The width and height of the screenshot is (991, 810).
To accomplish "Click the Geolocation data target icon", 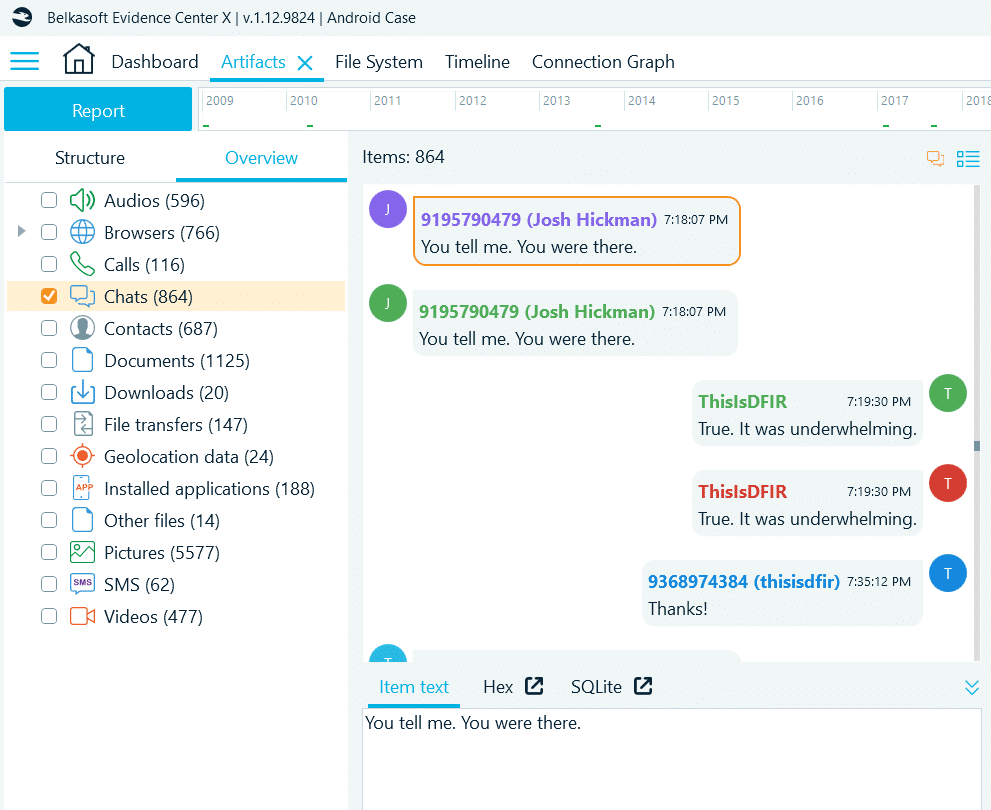I will (82, 457).
